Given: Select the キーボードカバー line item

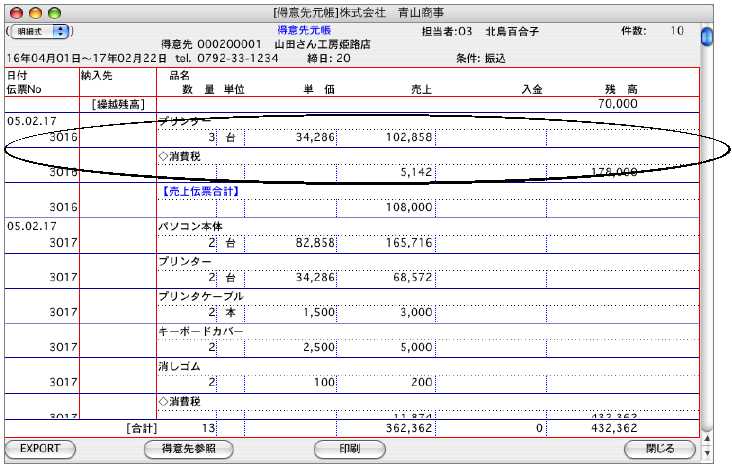Looking at the screenshot, I should point(200,331).
